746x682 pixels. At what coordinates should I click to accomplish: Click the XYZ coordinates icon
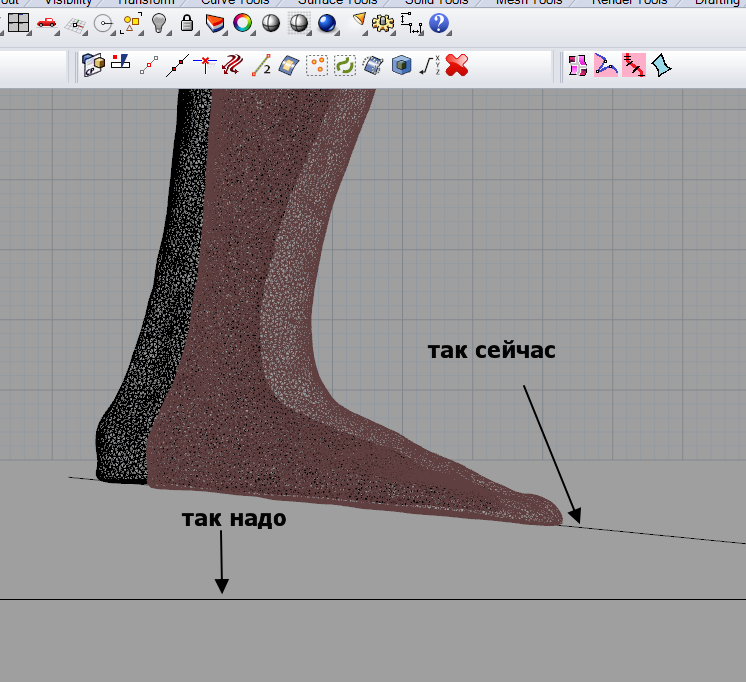coord(430,66)
